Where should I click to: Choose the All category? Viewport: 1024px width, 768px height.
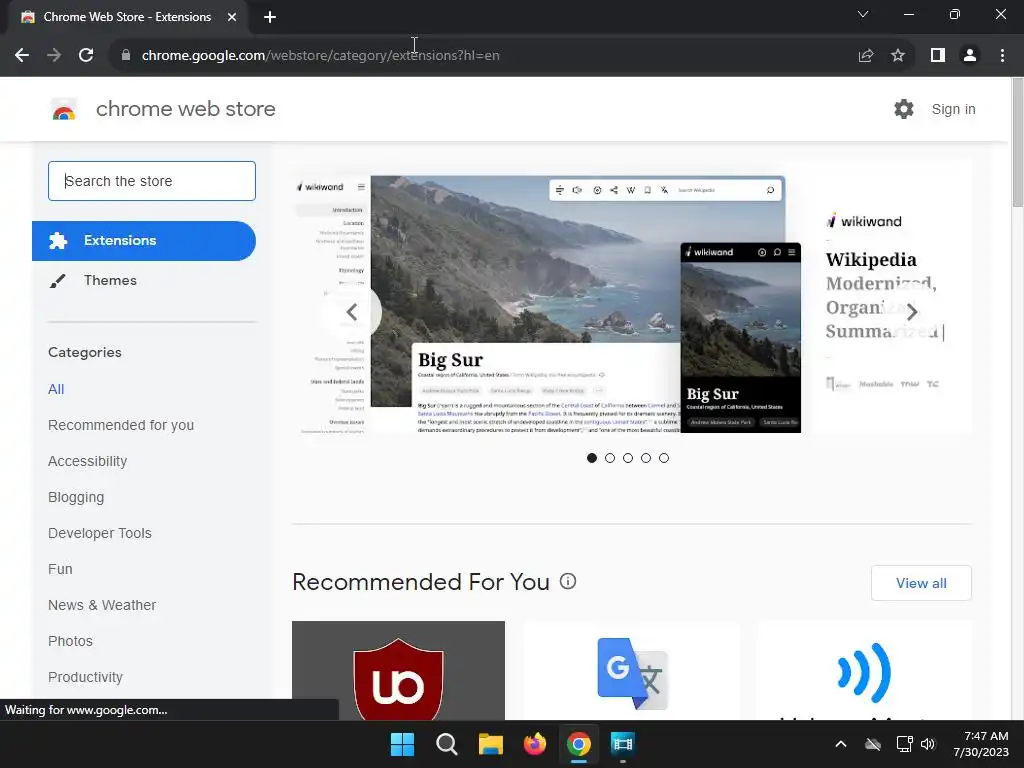pos(56,389)
